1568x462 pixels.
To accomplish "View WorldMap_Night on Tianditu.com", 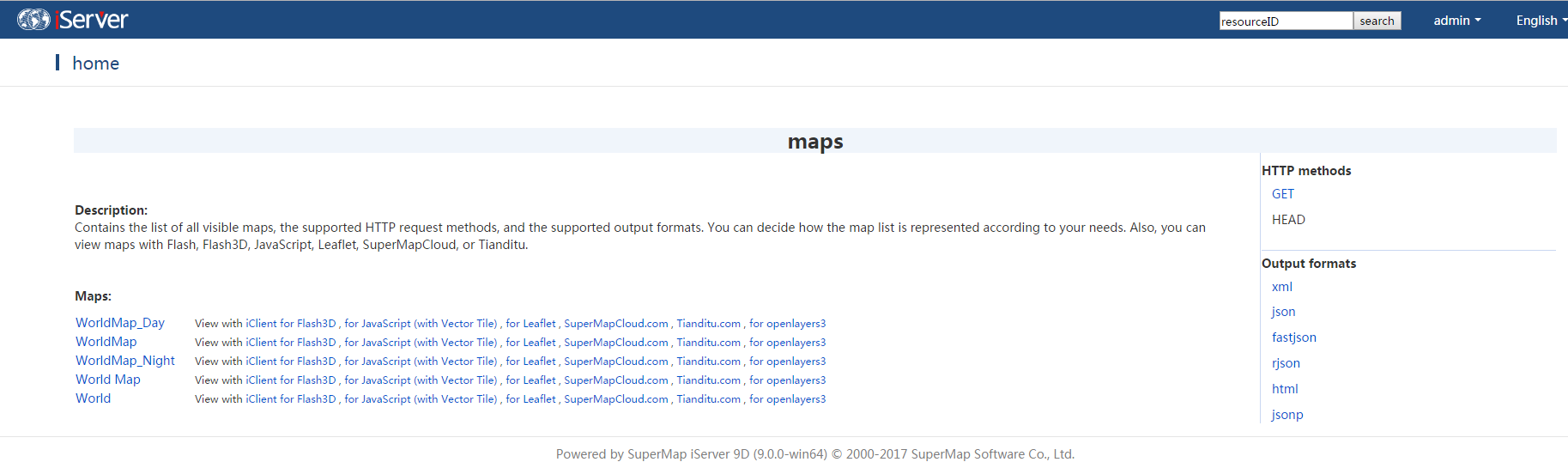I will (709, 362).
